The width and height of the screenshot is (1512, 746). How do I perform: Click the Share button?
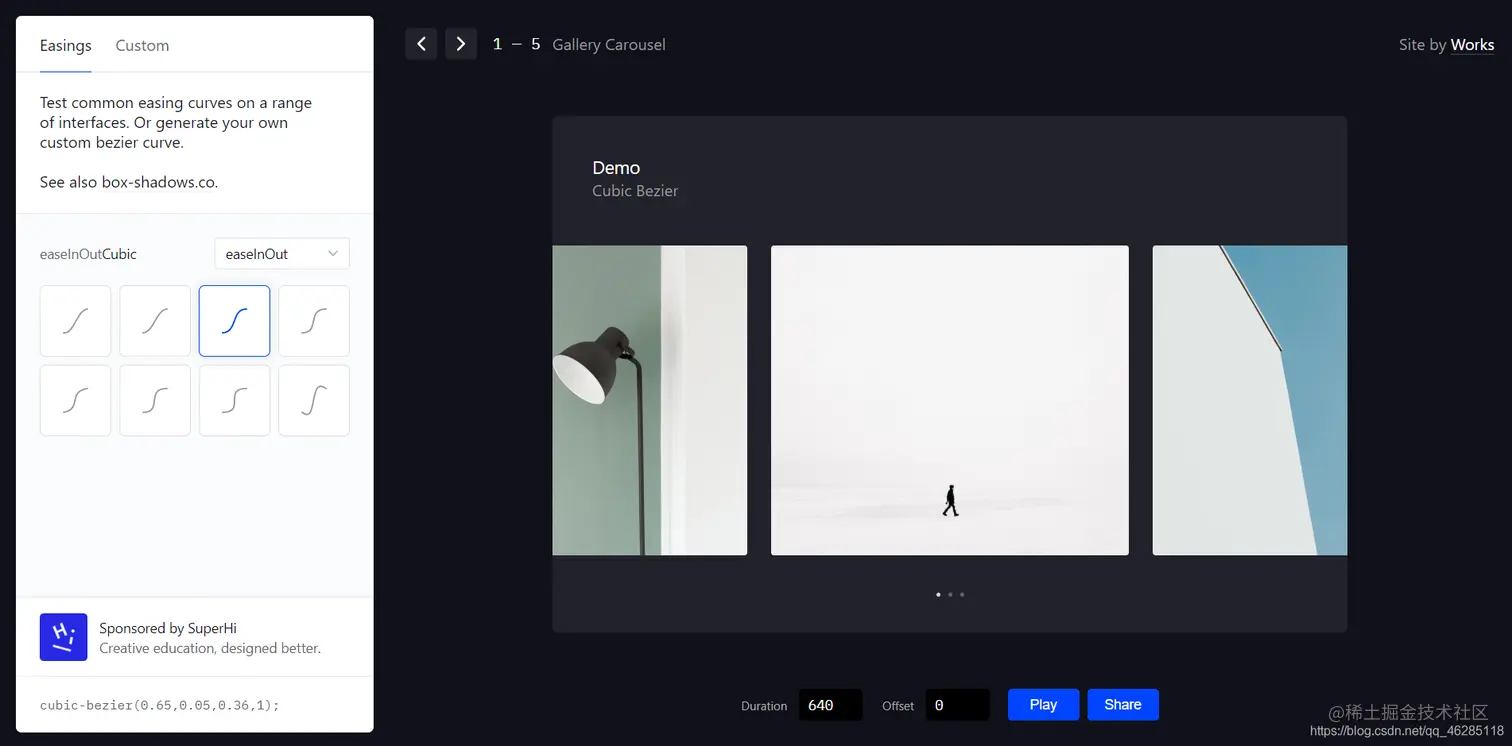(1123, 704)
